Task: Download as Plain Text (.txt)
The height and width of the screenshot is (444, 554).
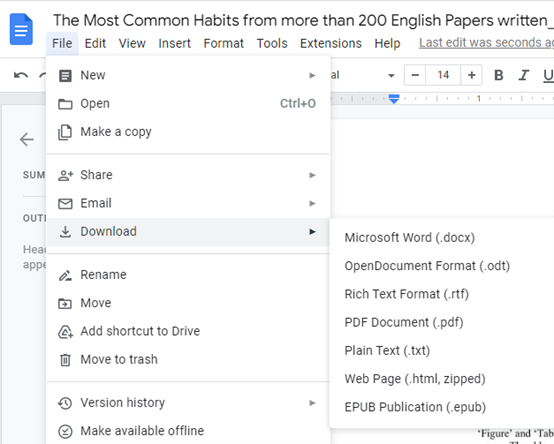Action: pos(442,351)
